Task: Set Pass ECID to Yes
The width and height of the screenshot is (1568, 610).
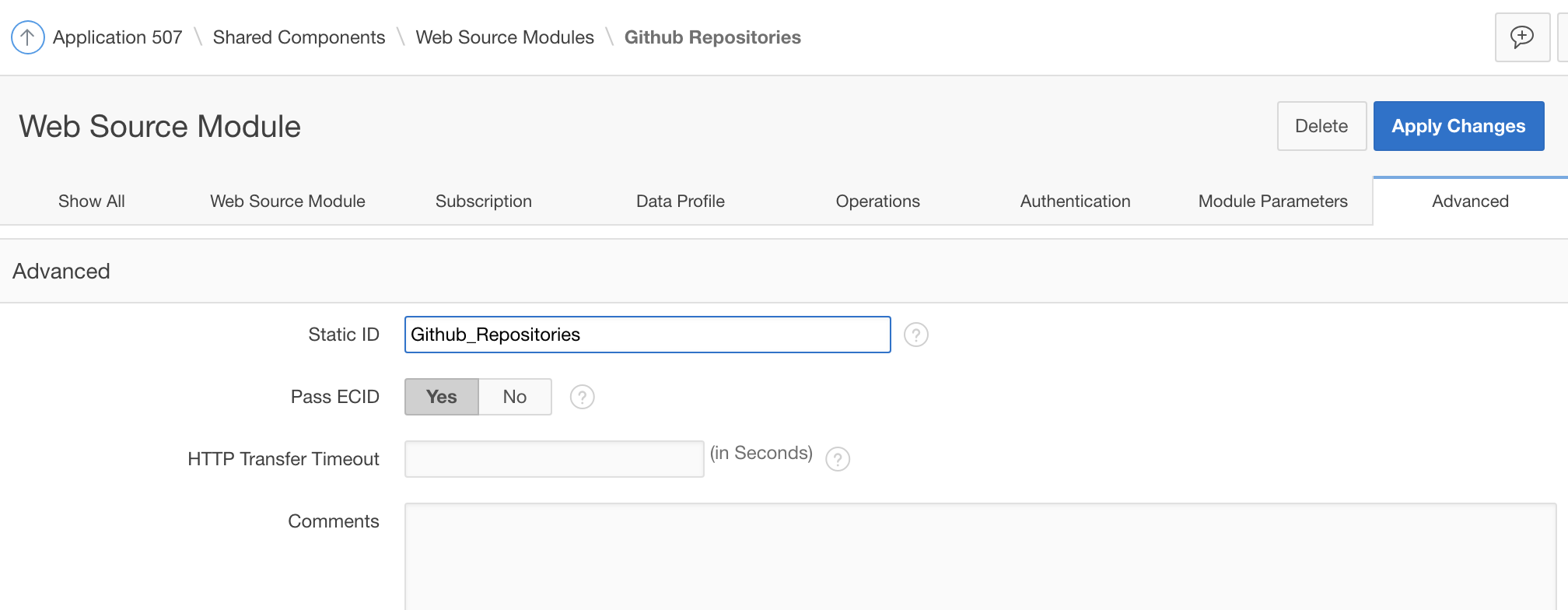Action: (x=441, y=397)
